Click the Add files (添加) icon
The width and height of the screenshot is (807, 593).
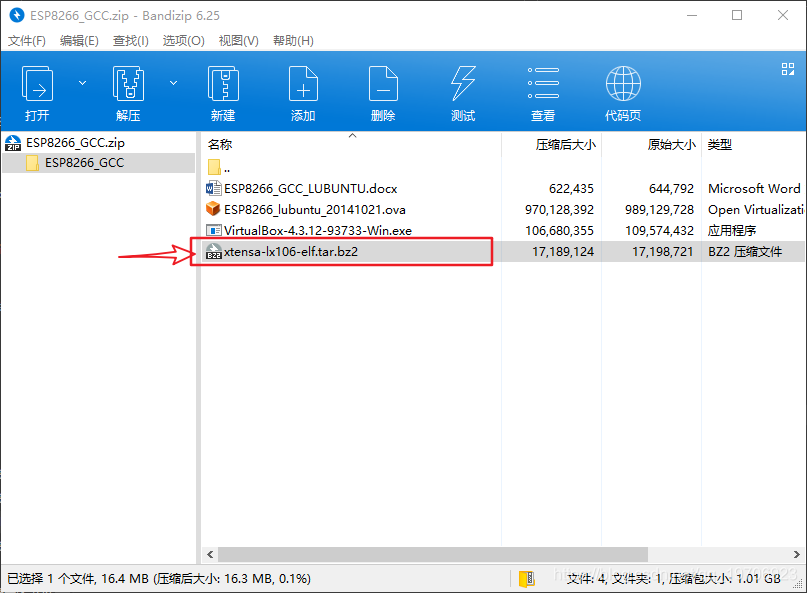coord(303,83)
